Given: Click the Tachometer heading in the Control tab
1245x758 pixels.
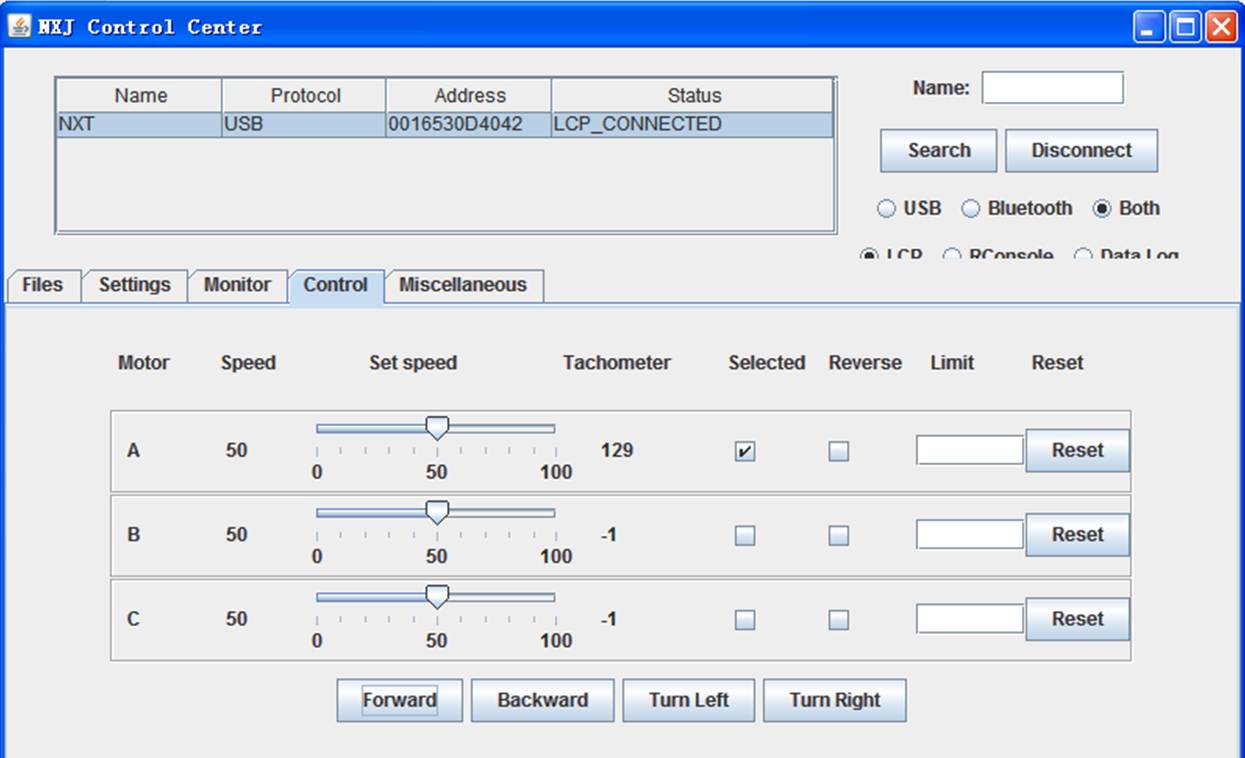Looking at the screenshot, I should pos(617,363).
